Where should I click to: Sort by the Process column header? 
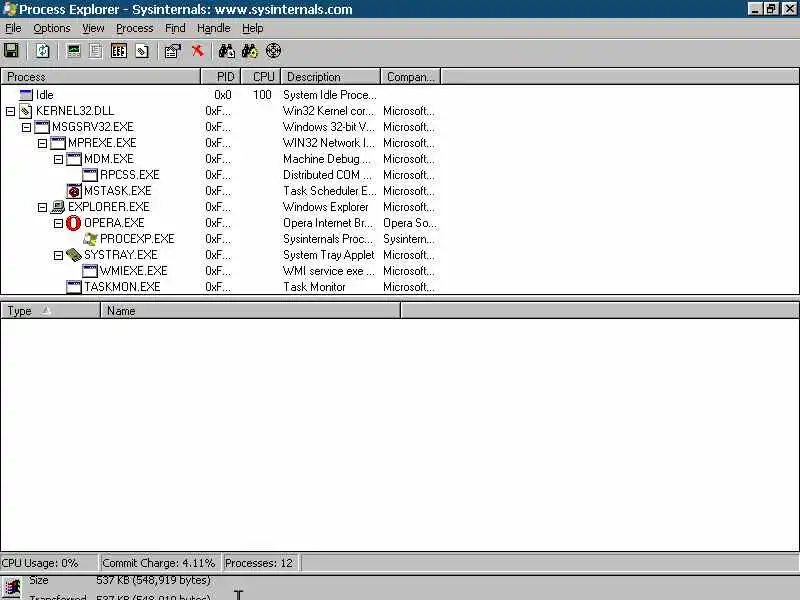click(101, 77)
